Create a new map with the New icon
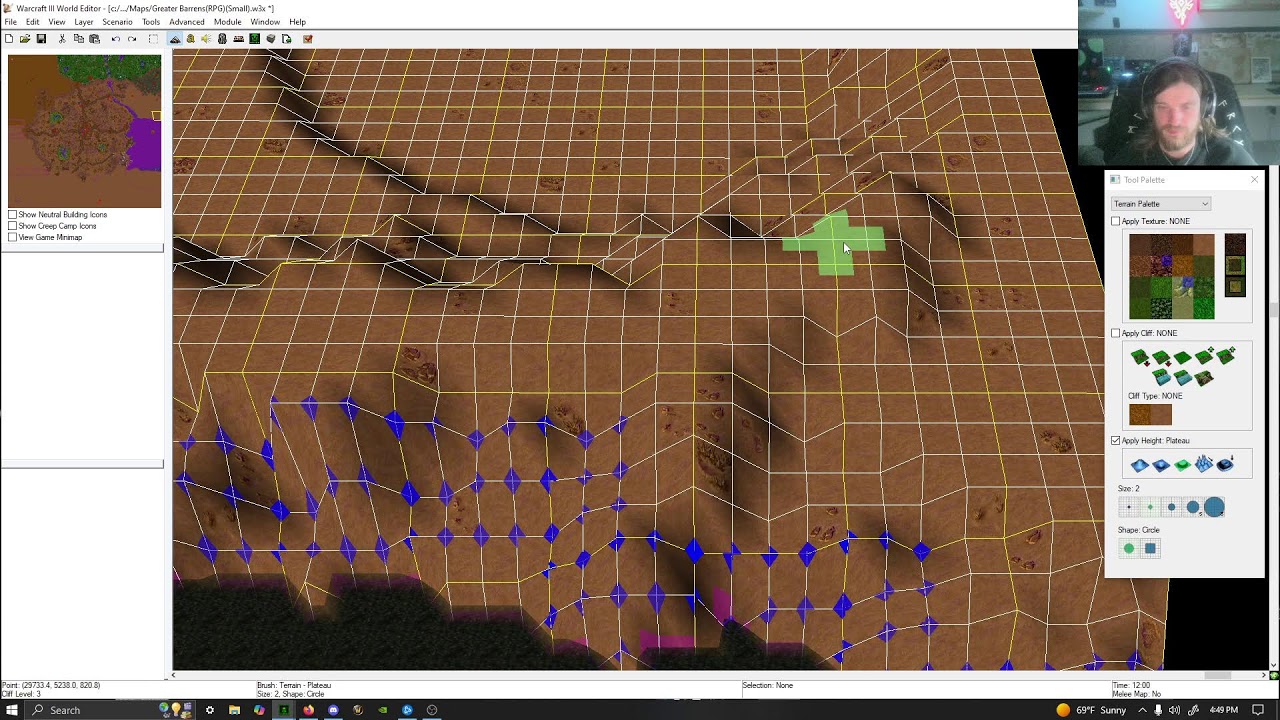This screenshot has width=1280, height=720. 9,39
